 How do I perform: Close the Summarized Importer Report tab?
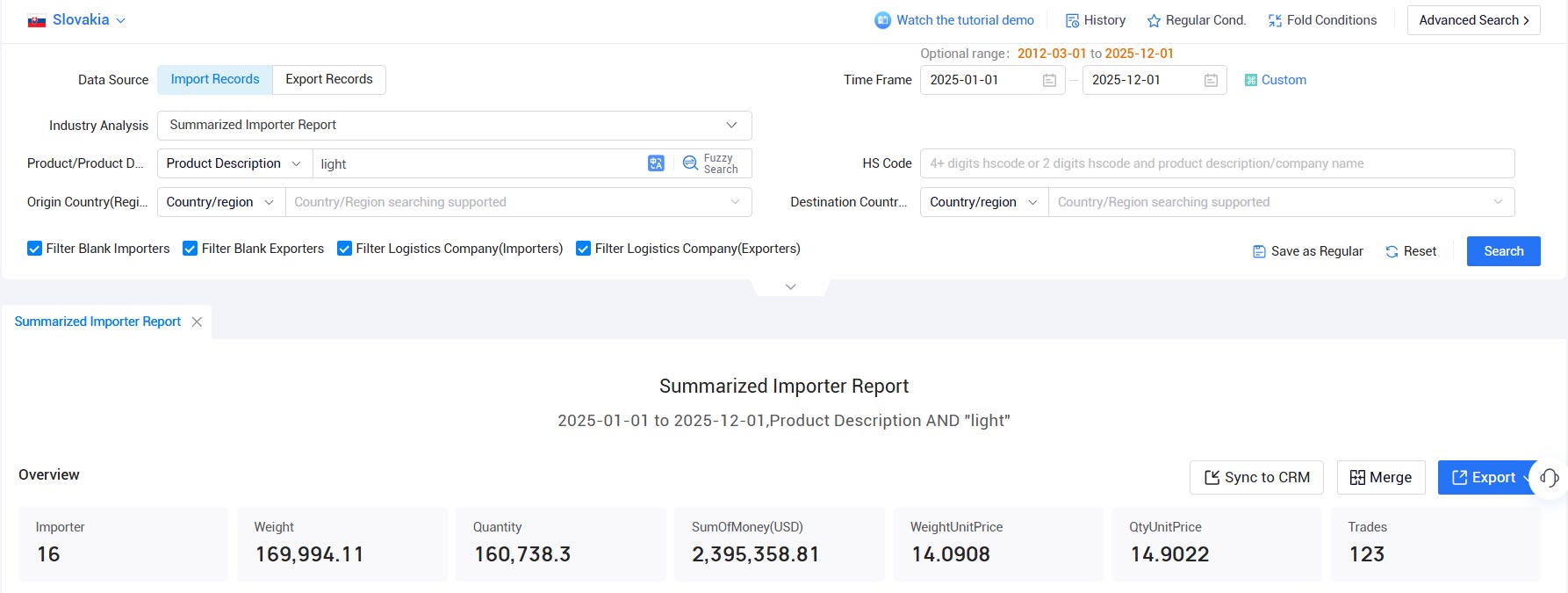point(197,322)
